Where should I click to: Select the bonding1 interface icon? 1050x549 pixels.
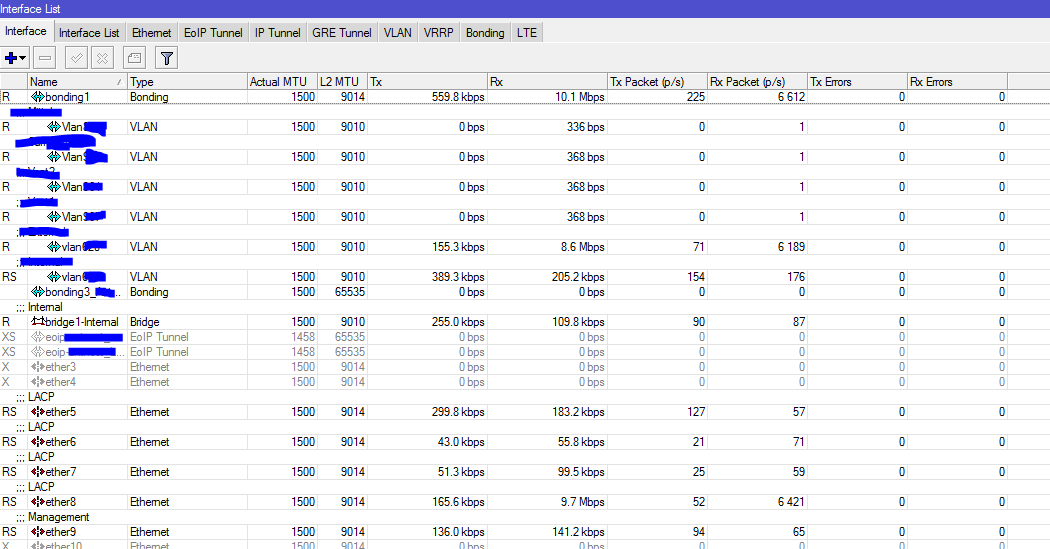[x=38, y=97]
